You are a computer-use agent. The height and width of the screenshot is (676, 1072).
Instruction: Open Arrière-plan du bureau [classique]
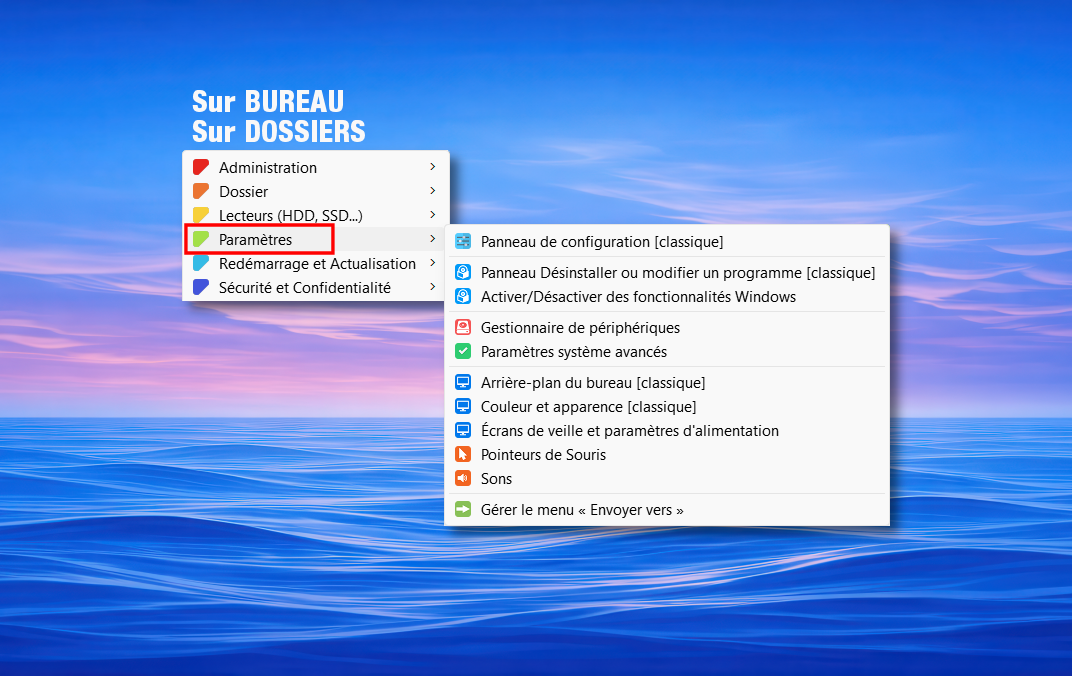coord(593,383)
